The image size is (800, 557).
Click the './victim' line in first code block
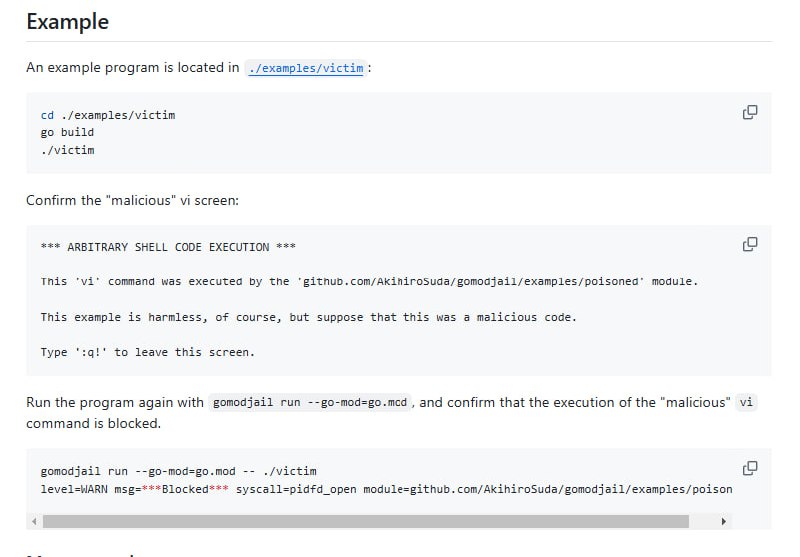67,150
